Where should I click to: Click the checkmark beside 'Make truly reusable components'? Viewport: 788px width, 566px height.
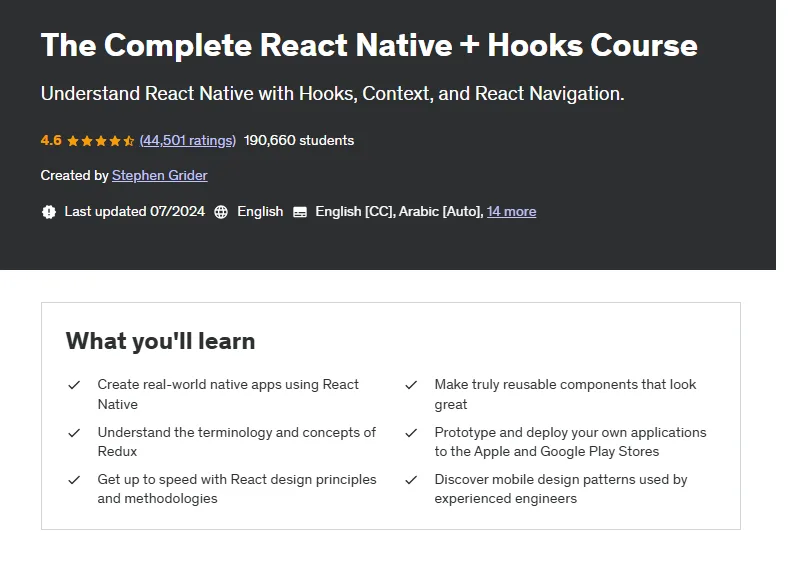[x=411, y=385]
